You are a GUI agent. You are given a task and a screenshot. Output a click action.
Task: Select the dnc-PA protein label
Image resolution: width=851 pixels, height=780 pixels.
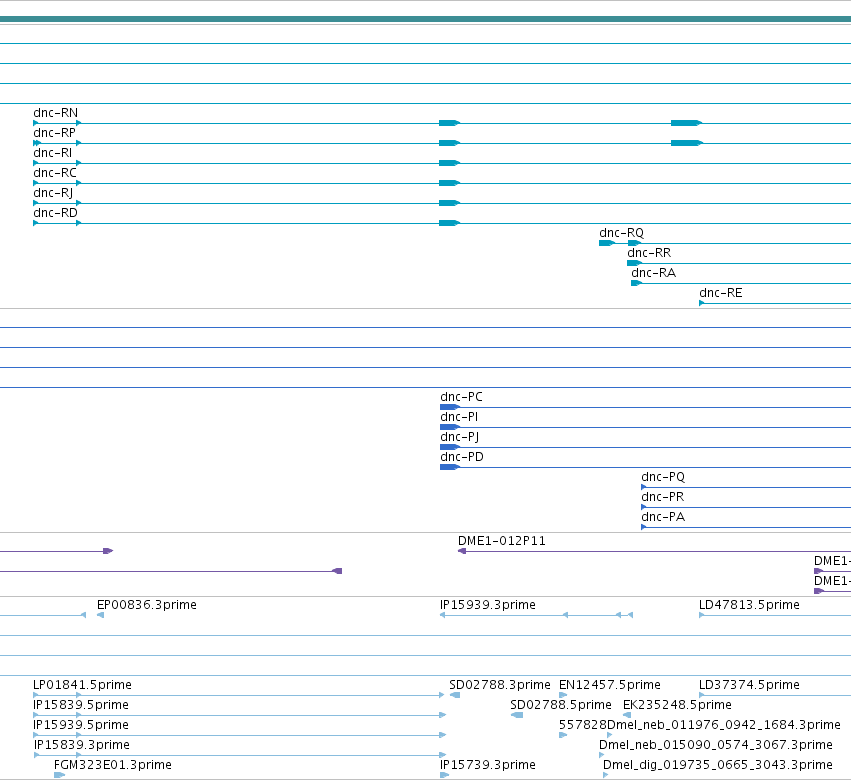tap(663, 517)
